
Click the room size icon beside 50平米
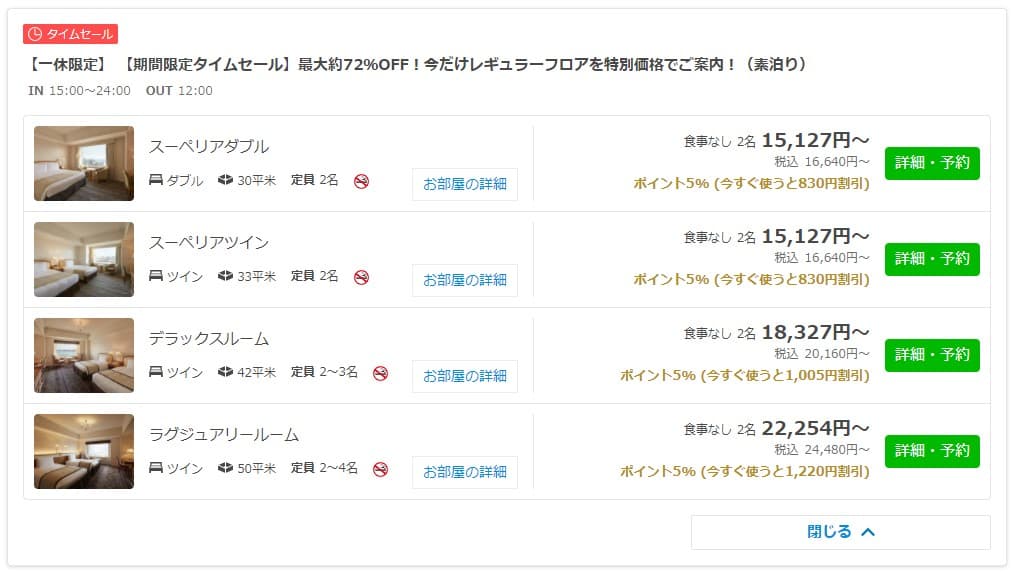pyautogui.click(x=225, y=467)
